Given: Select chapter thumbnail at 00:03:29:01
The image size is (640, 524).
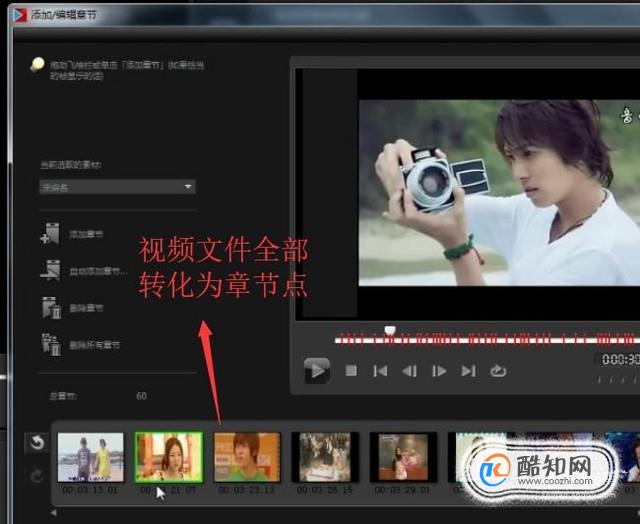Looking at the screenshot, I should click(403, 457).
